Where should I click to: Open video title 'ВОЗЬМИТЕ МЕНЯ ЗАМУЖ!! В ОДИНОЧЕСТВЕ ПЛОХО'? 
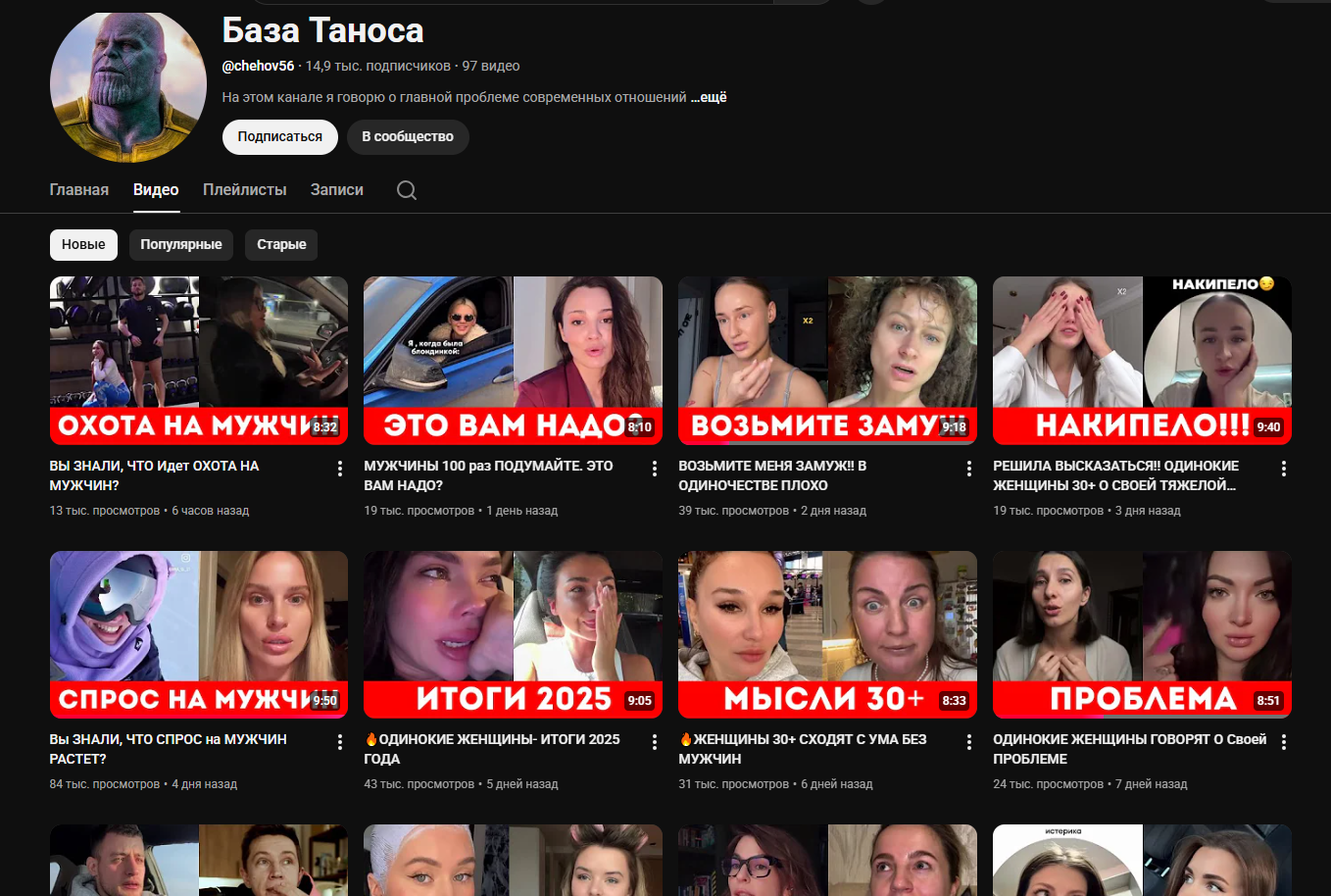pos(772,475)
